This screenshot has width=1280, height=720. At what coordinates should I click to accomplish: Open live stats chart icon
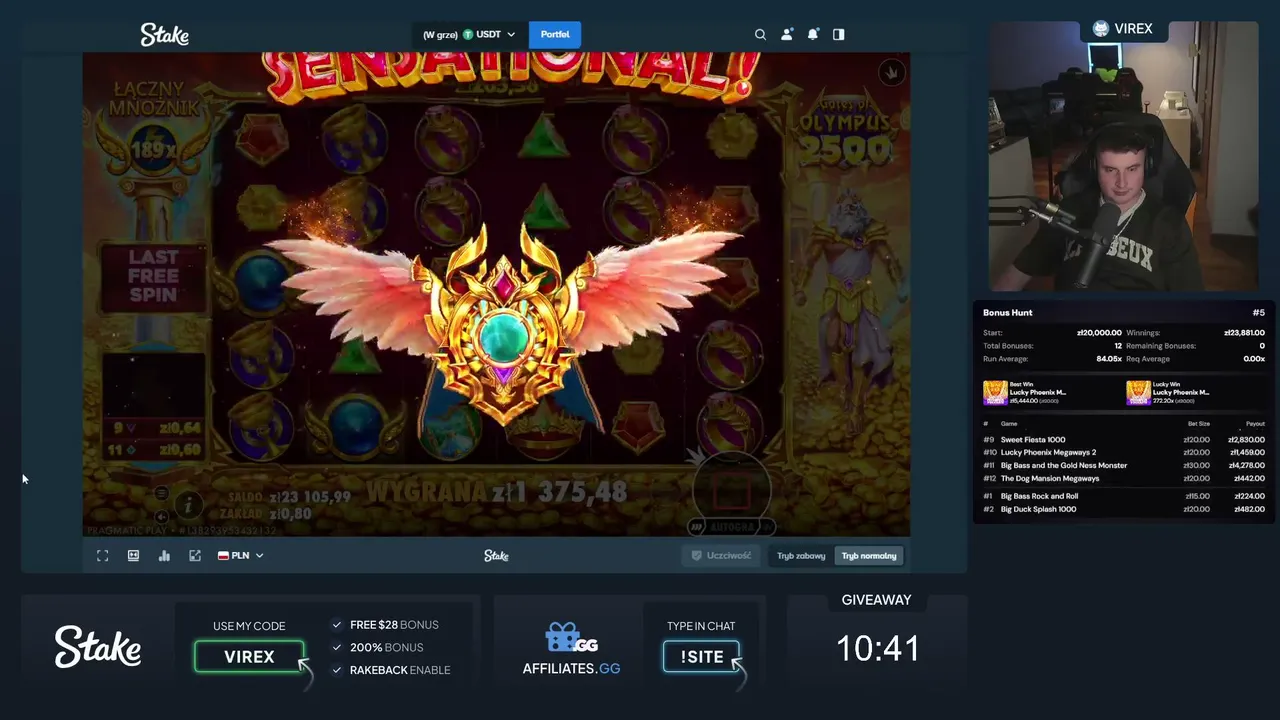tap(164, 555)
